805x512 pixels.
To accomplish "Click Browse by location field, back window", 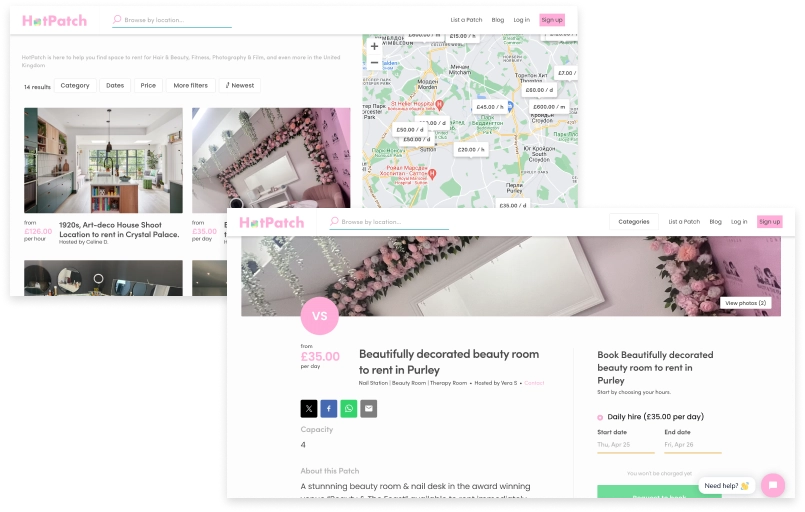I will click(172, 20).
